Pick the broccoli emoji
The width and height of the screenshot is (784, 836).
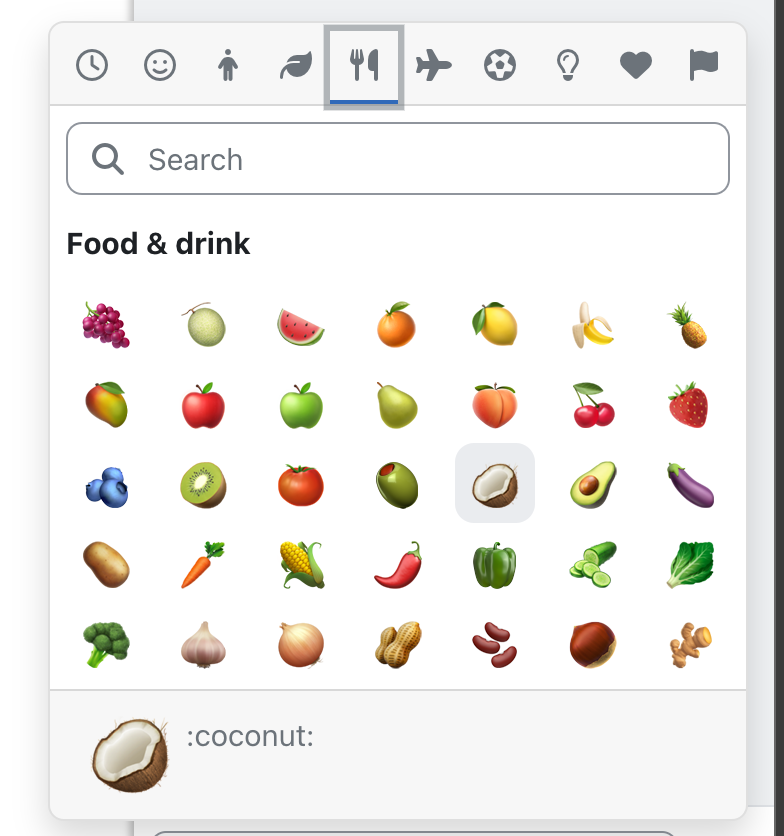(106, 644)
